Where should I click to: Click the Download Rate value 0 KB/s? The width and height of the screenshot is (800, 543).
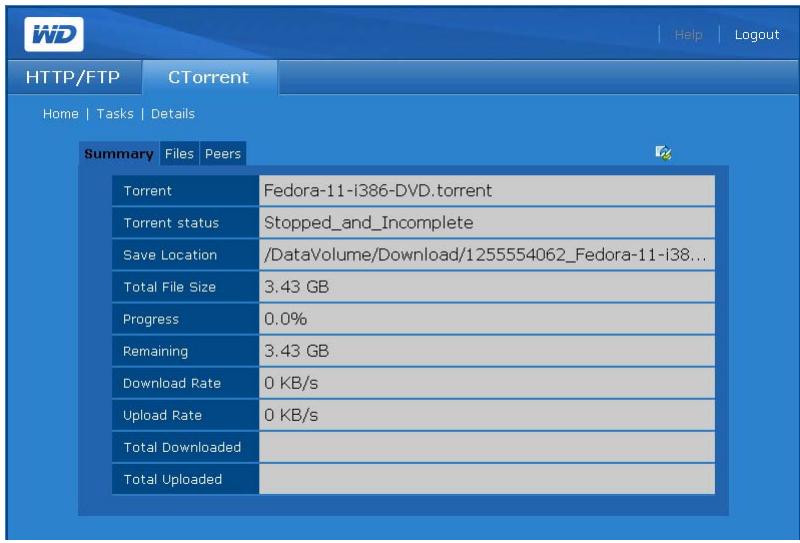pyautogui.click(x=291, y=383)
